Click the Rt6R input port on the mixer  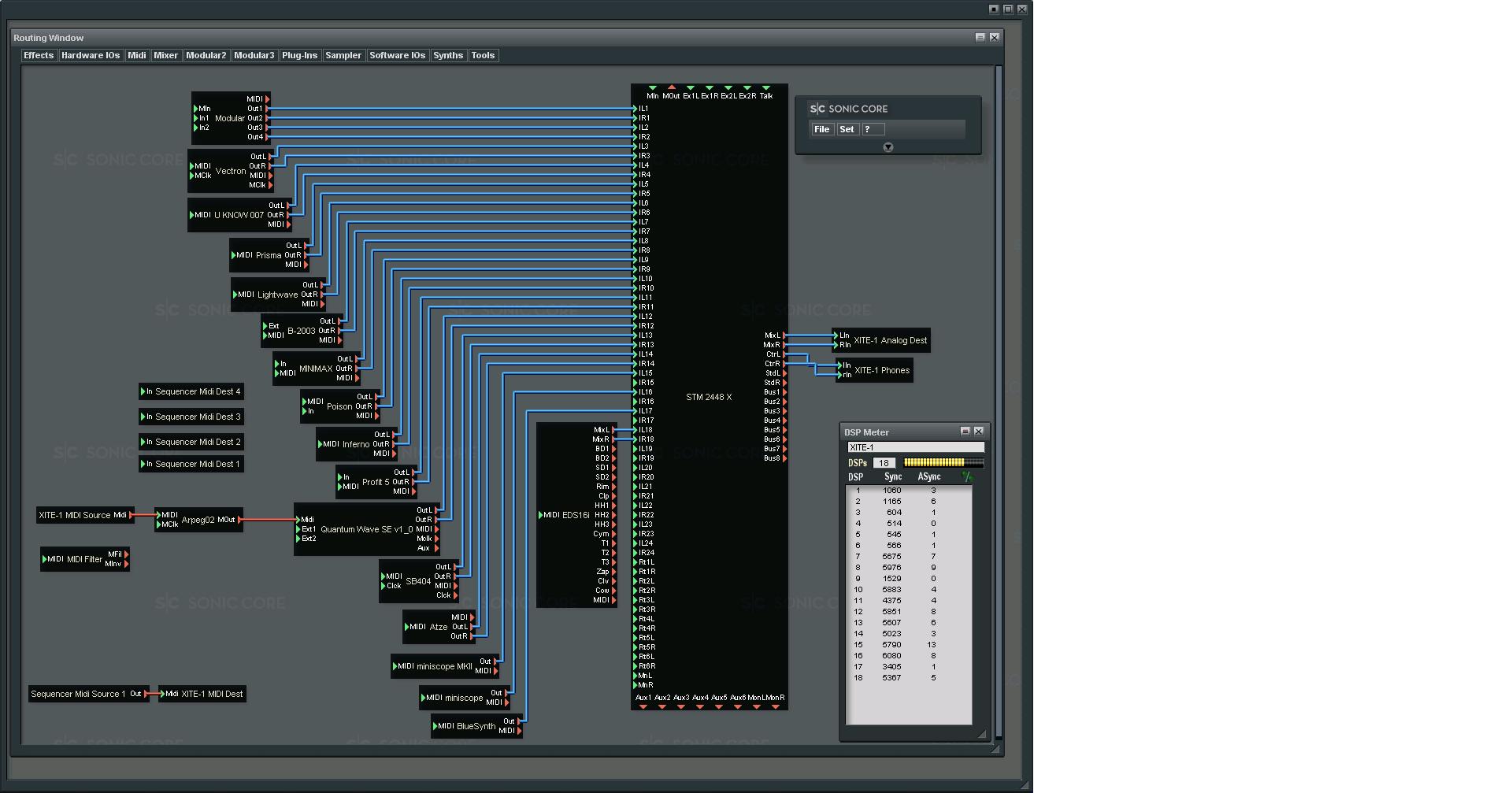[635, 666]
